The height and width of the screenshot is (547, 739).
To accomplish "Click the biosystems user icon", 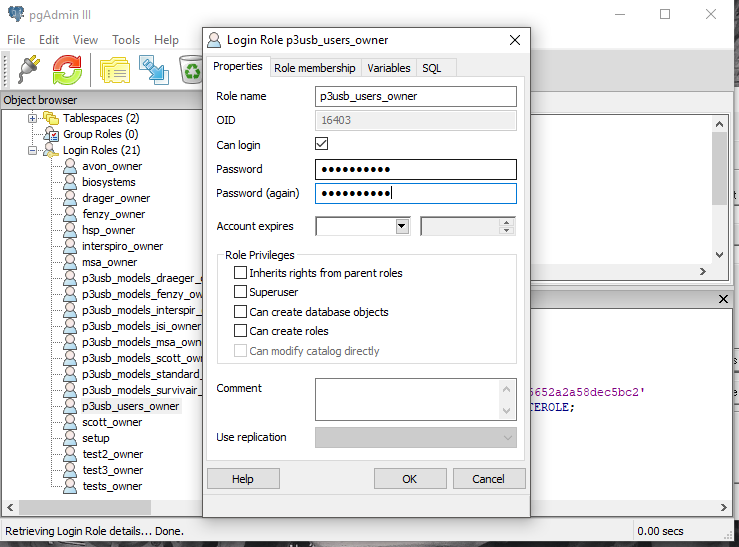I will pyautogui.click(x=70, y=182).
